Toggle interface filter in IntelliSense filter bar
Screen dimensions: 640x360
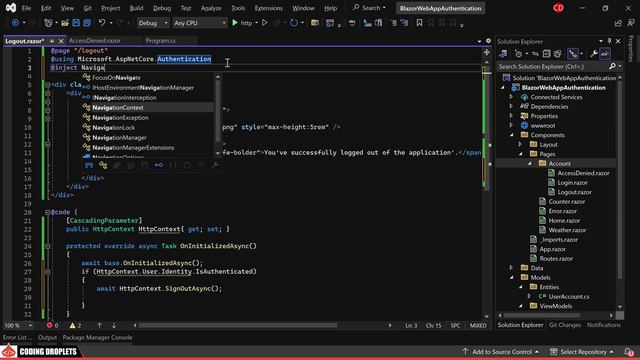tap(159, 165)
